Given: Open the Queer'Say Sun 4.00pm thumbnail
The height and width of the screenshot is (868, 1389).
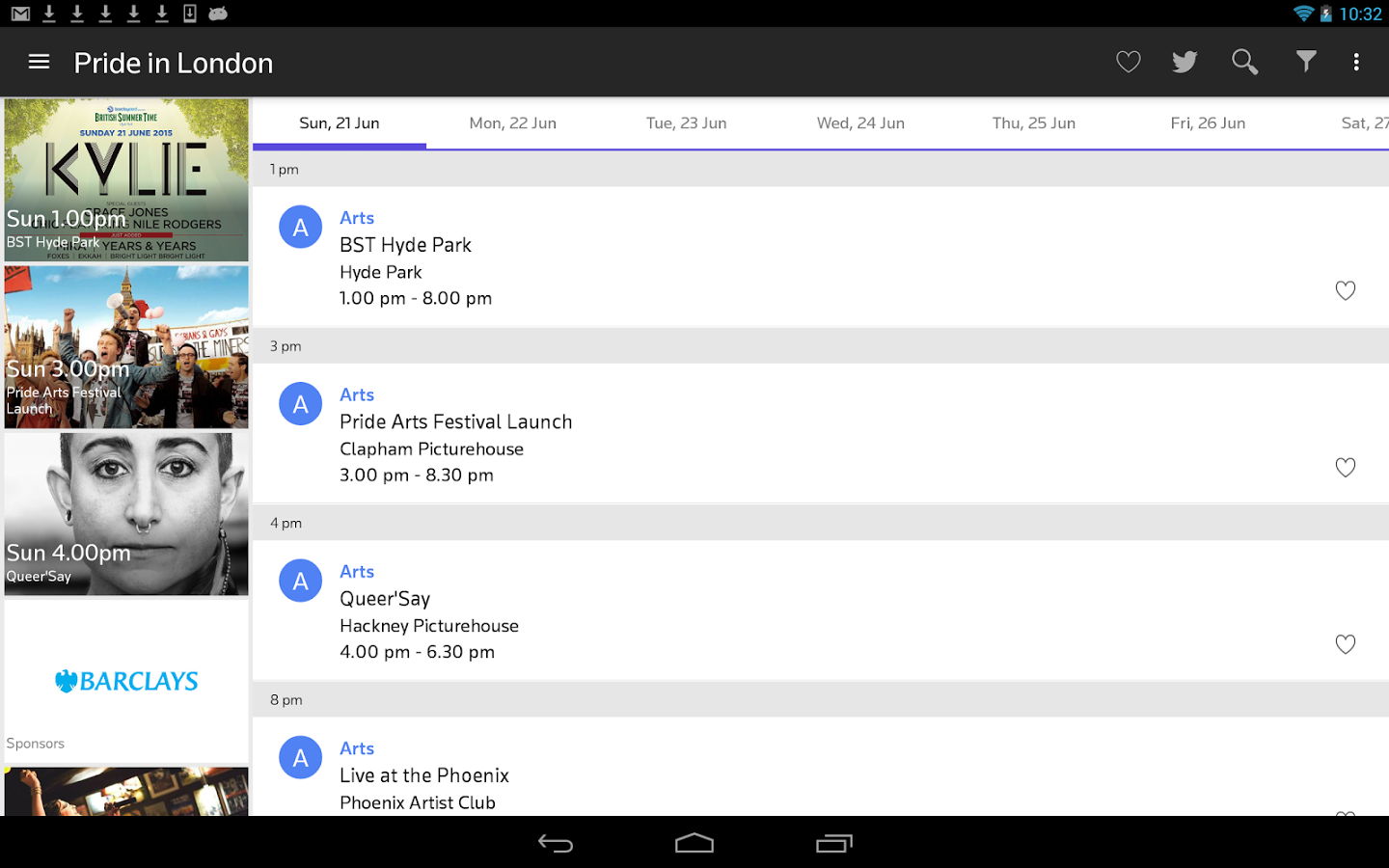Looking at the screenshot, I should (x=126, y=514).
